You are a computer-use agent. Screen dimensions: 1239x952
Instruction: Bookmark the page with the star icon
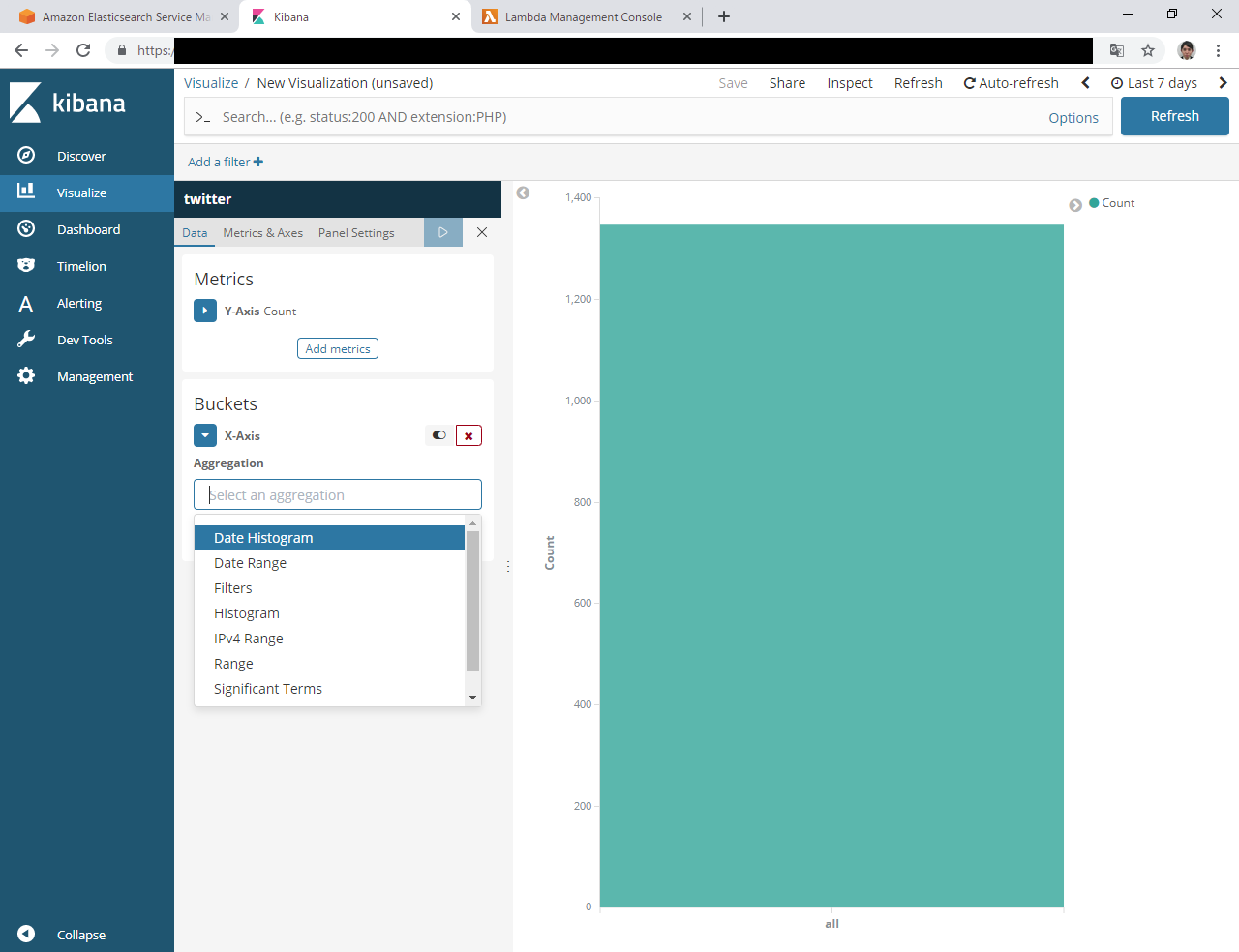[1148, 50]
